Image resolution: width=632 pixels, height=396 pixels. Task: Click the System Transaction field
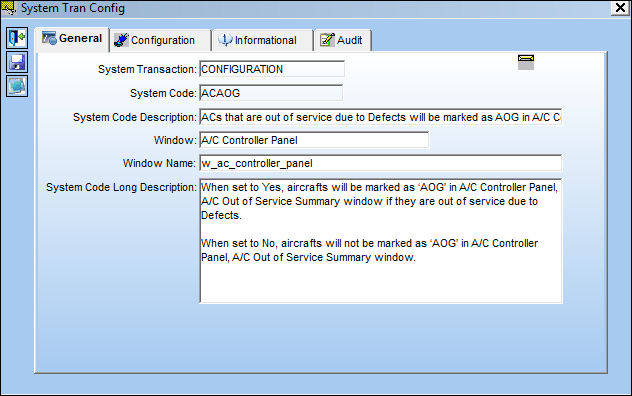coord(272,69)
